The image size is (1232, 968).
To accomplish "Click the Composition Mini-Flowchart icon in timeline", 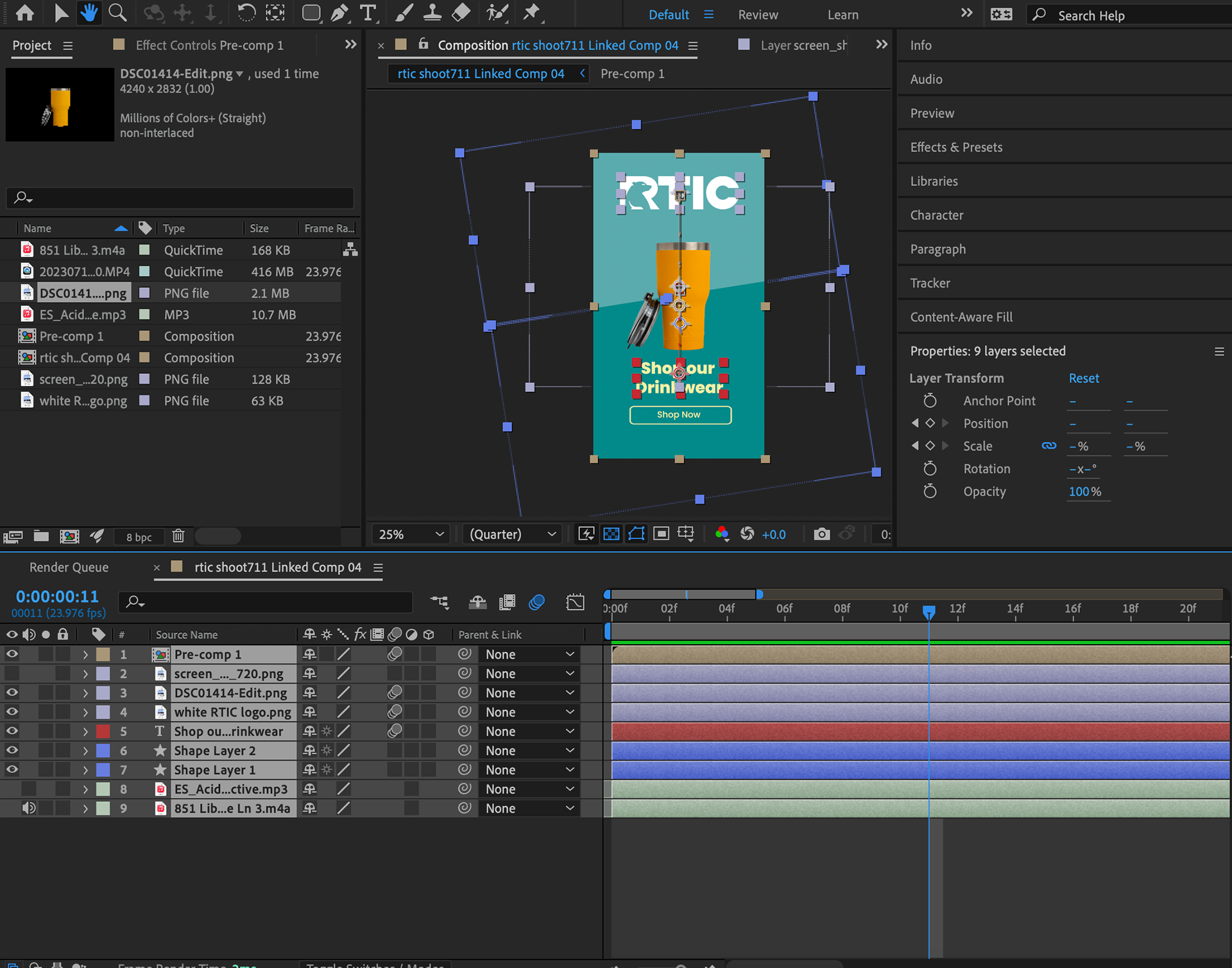I will pos(440,602).
